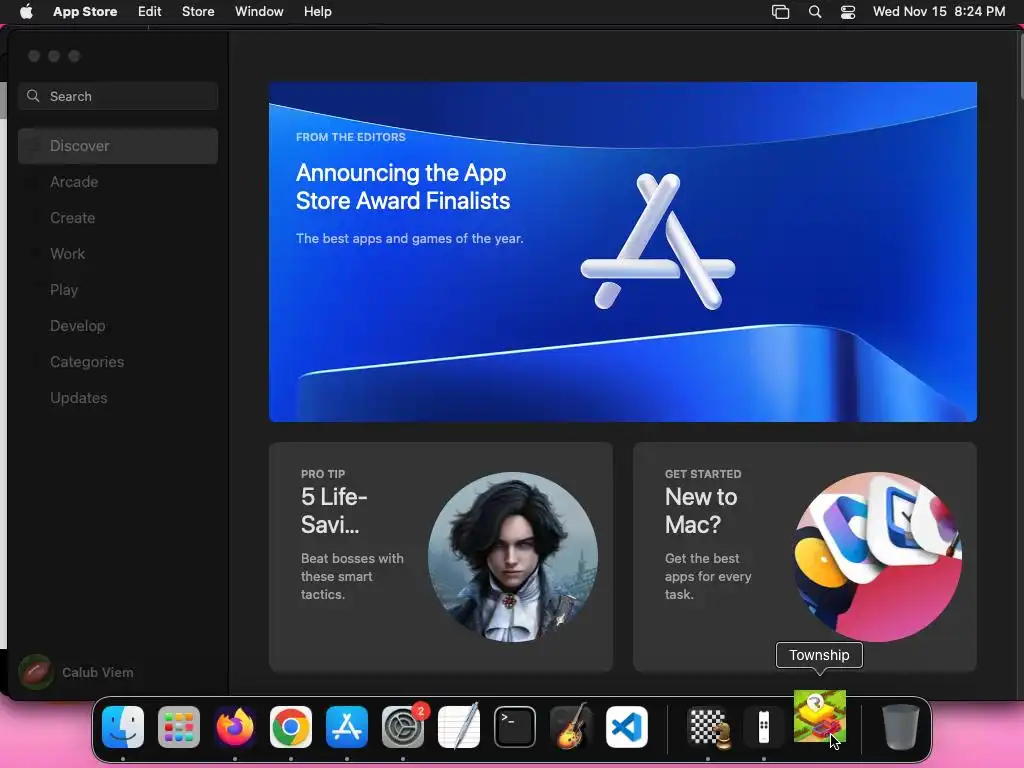Open GarageBand from the dock

[571, 727]
